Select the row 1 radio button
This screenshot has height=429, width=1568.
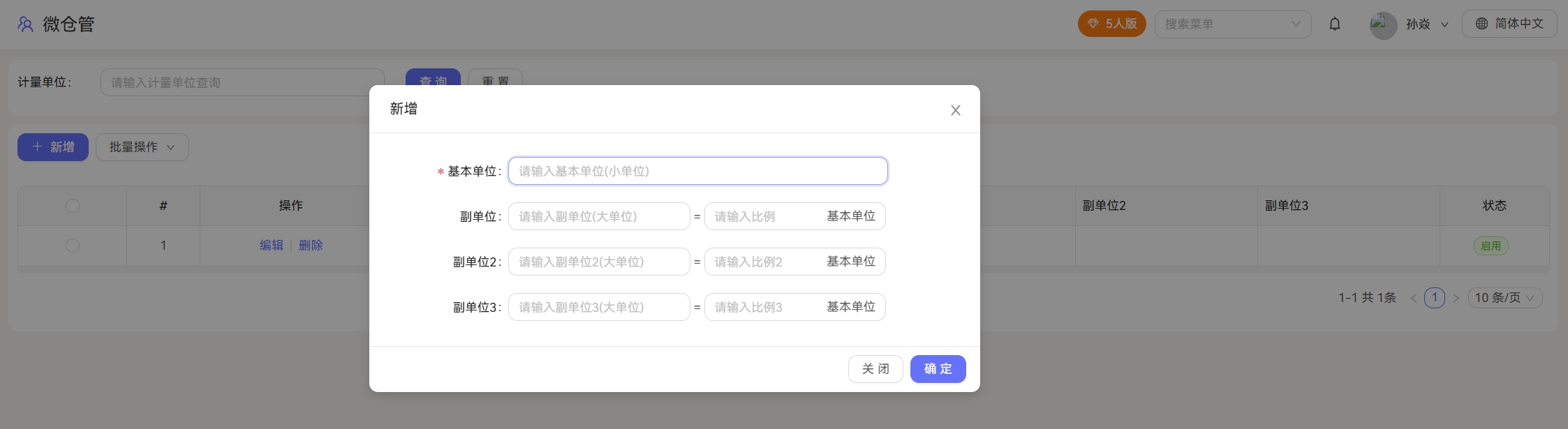pyautogui.click(x=73, y=246)
